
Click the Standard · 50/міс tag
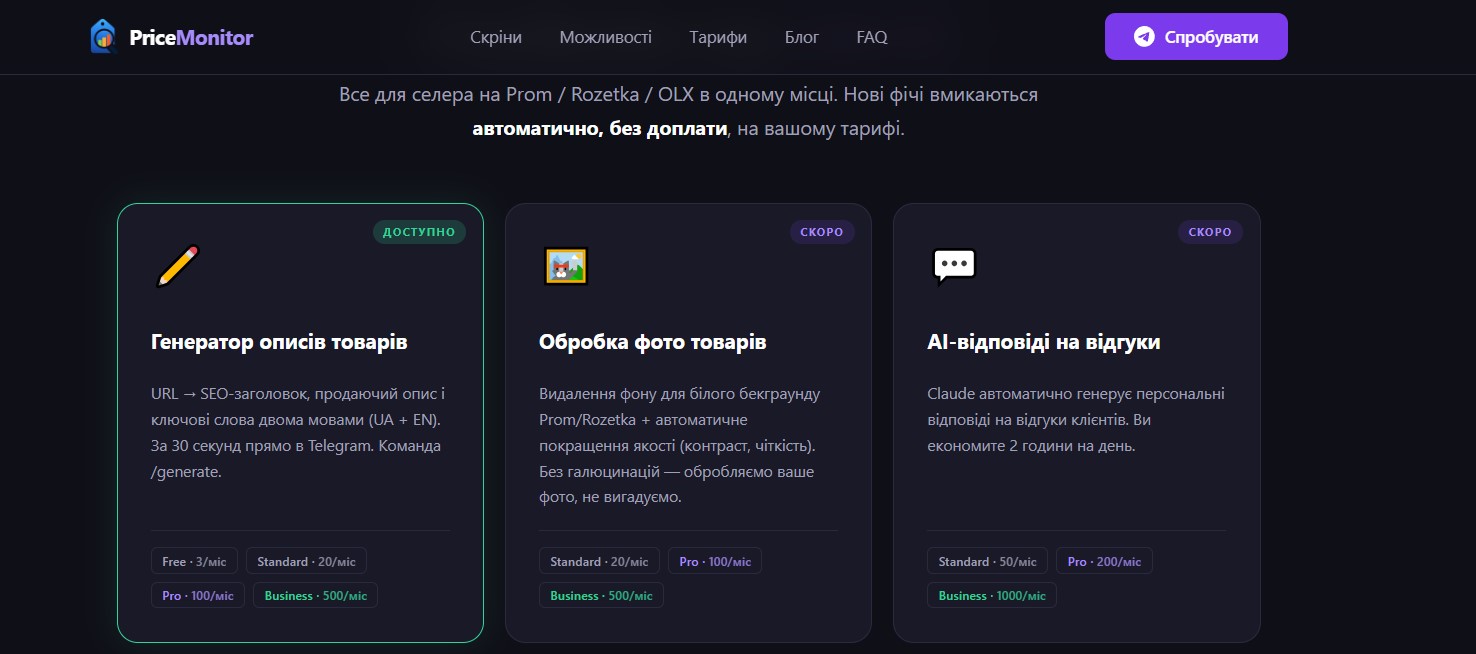(x=987, y=562)
